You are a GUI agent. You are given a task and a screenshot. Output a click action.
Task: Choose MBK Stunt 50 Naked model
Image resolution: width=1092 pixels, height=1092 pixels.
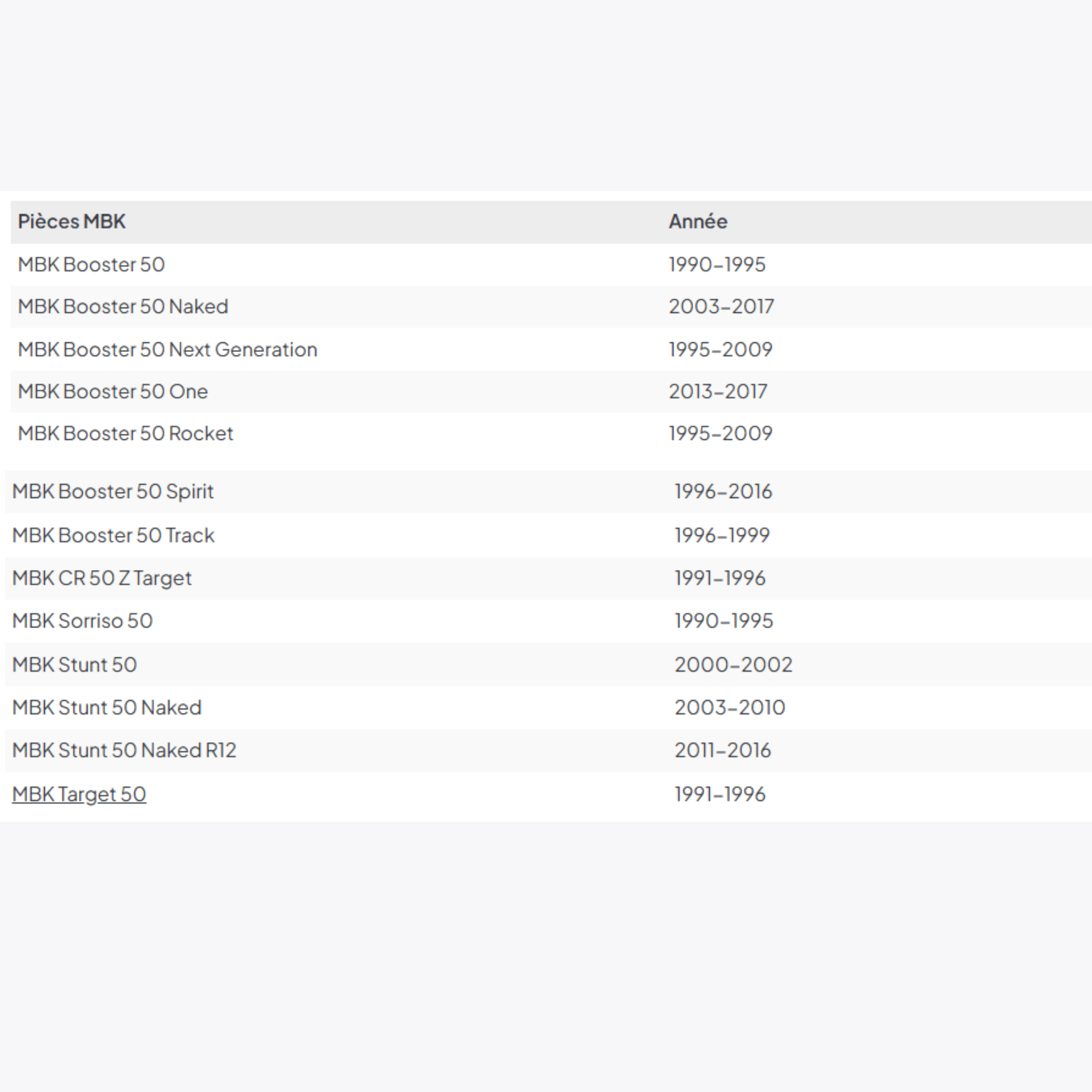tap(107, 708)
